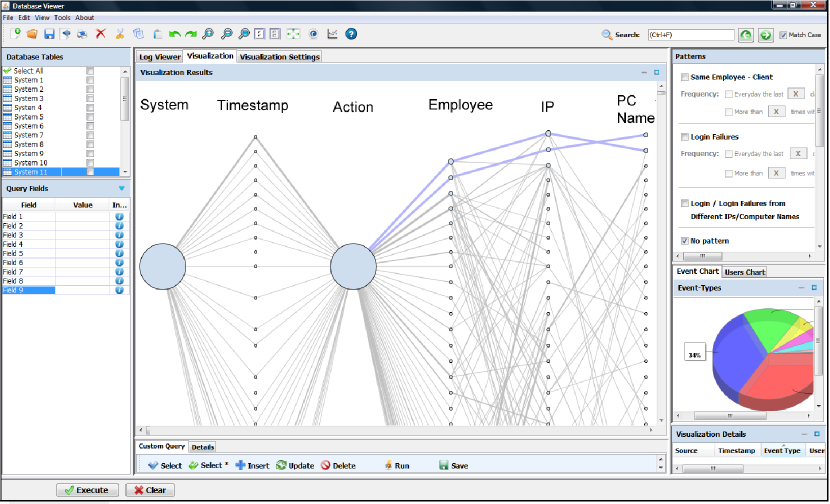Click the save floppy disk toolbar icon
The height and width of the screenshot is (504, 830).
click(49, 34)
